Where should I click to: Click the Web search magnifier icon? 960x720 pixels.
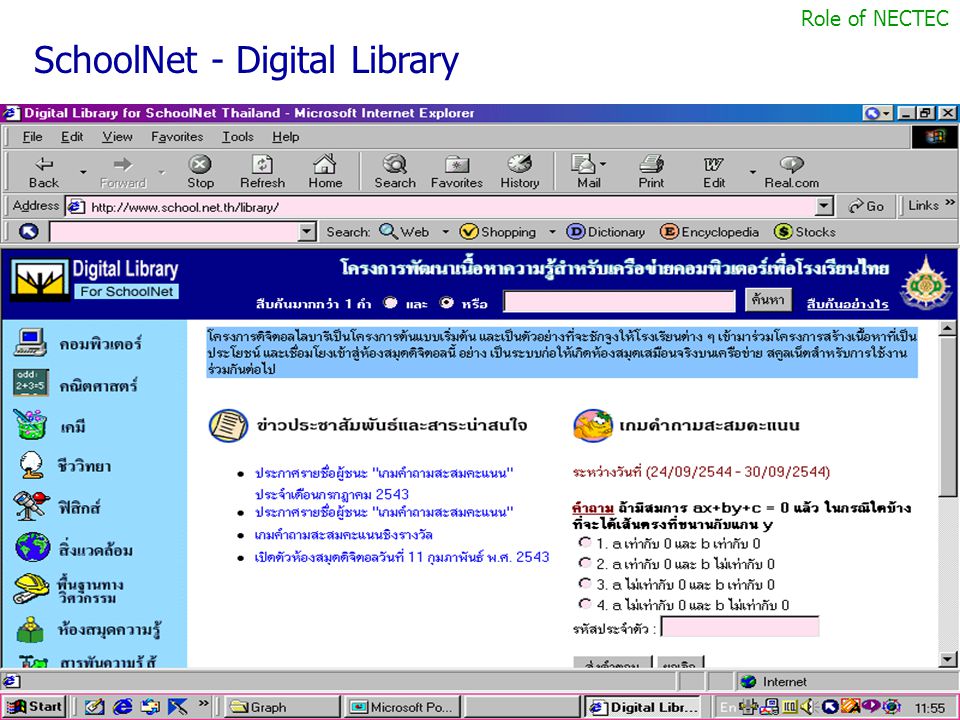[x=388, y=231]
